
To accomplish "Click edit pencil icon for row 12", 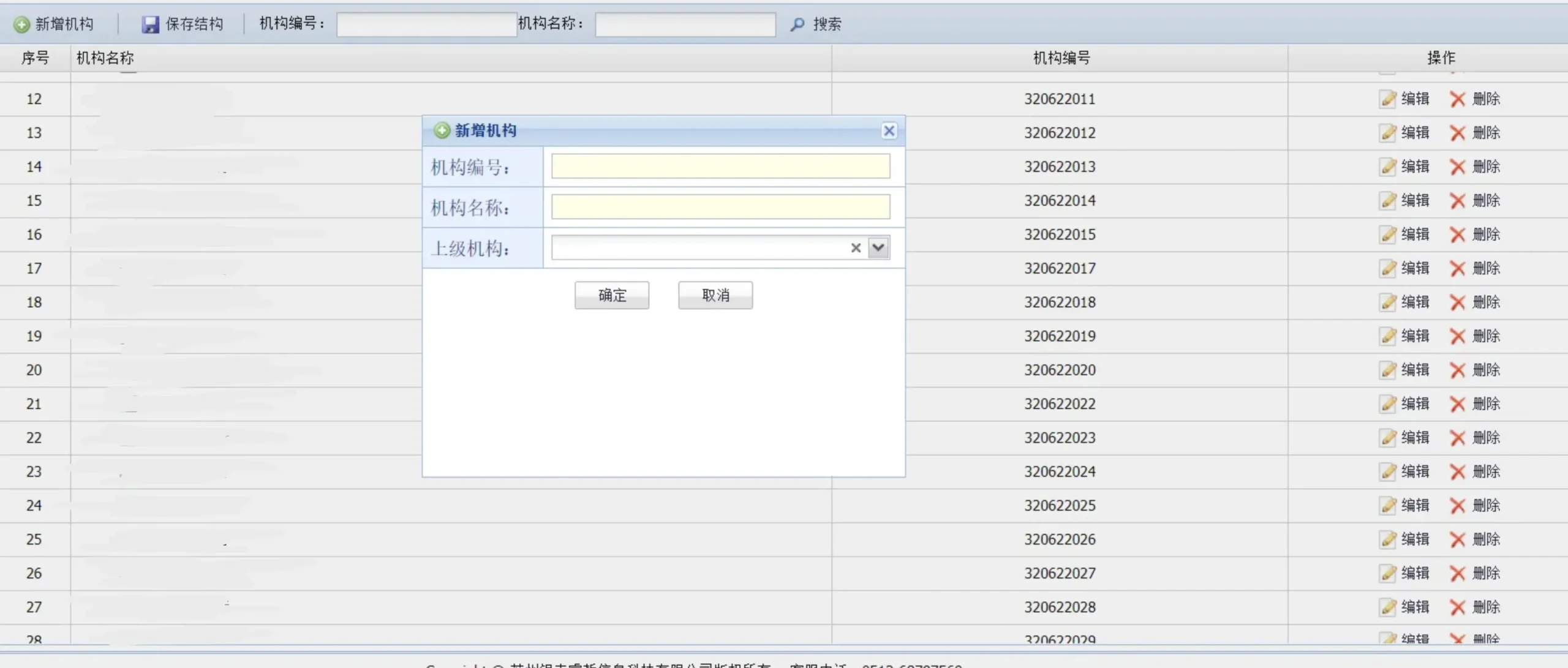I will pyautogui.click(x=1388, y=99).
